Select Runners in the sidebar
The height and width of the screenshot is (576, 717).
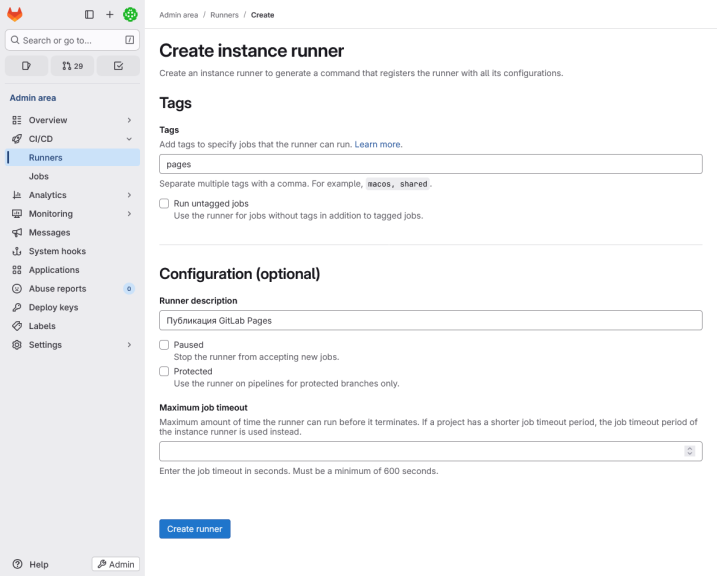tap(72, 158)
